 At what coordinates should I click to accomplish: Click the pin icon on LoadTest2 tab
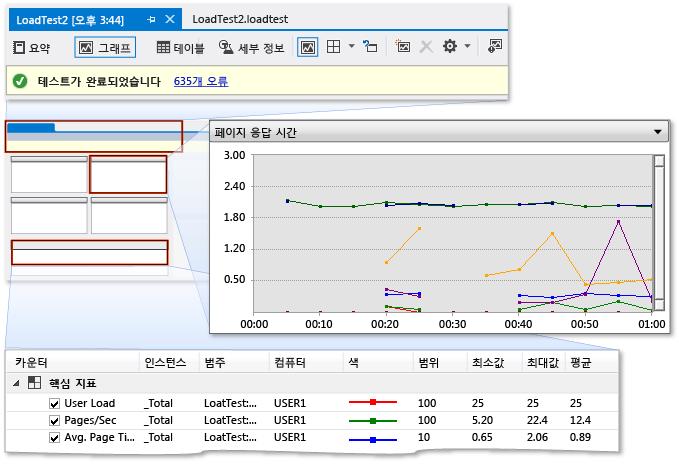[x=151, y=19]
